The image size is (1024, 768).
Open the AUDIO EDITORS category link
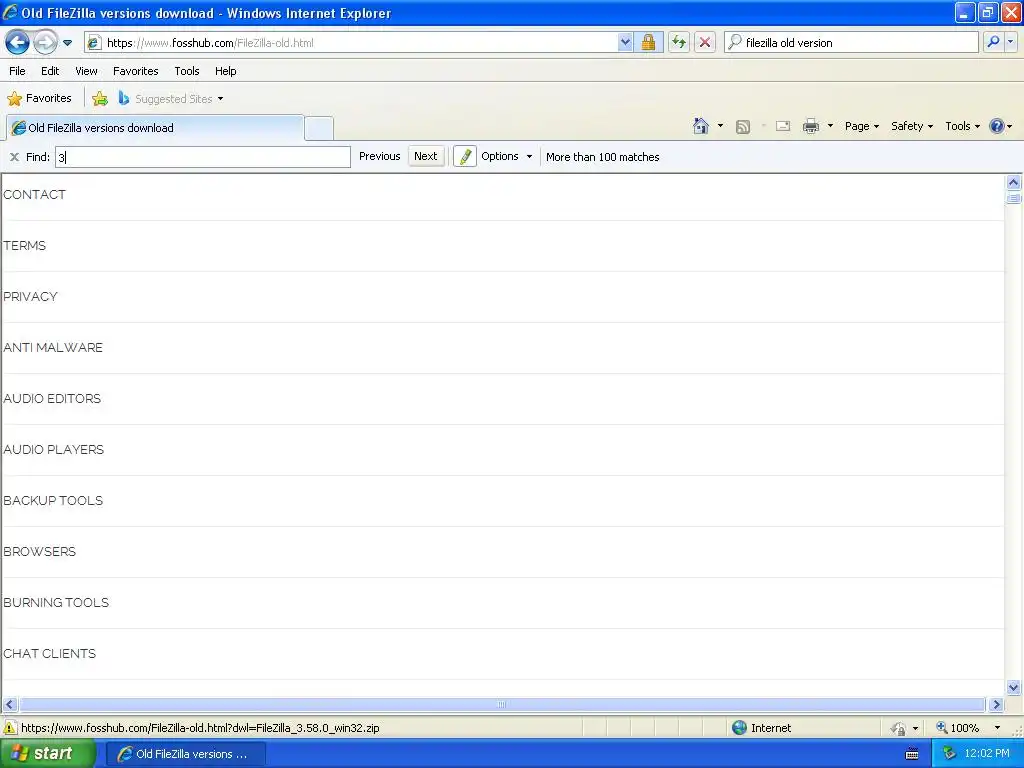(52, 398)
